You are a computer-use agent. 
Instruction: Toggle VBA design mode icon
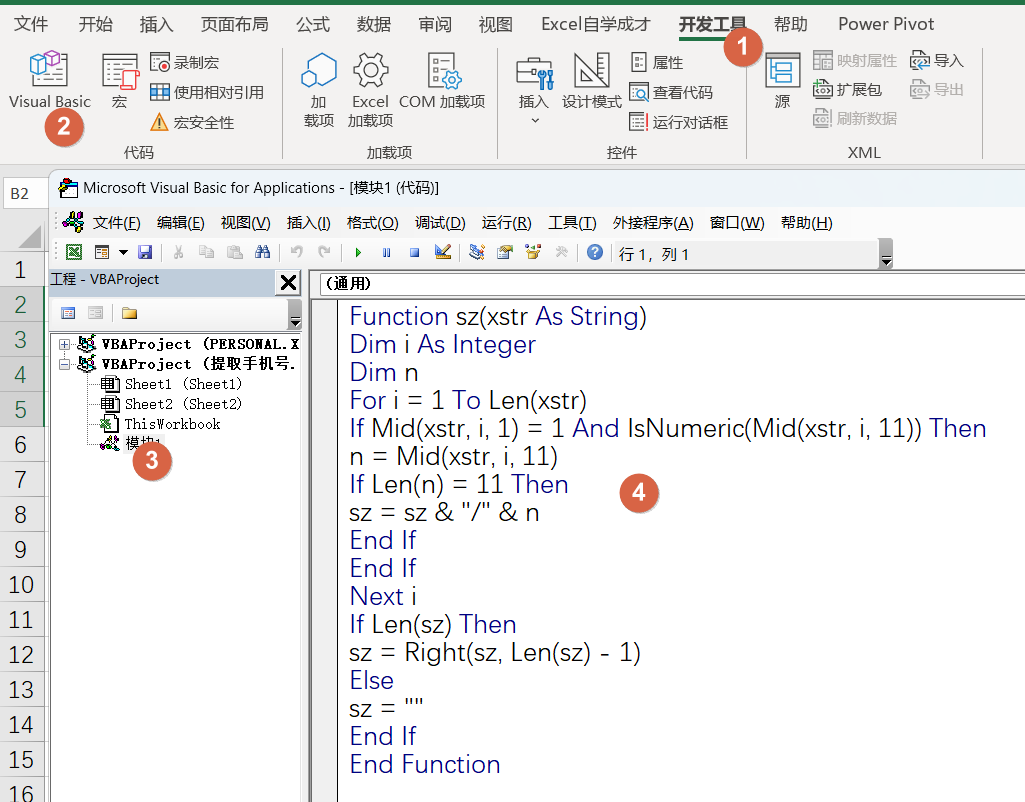pos(443,252)
